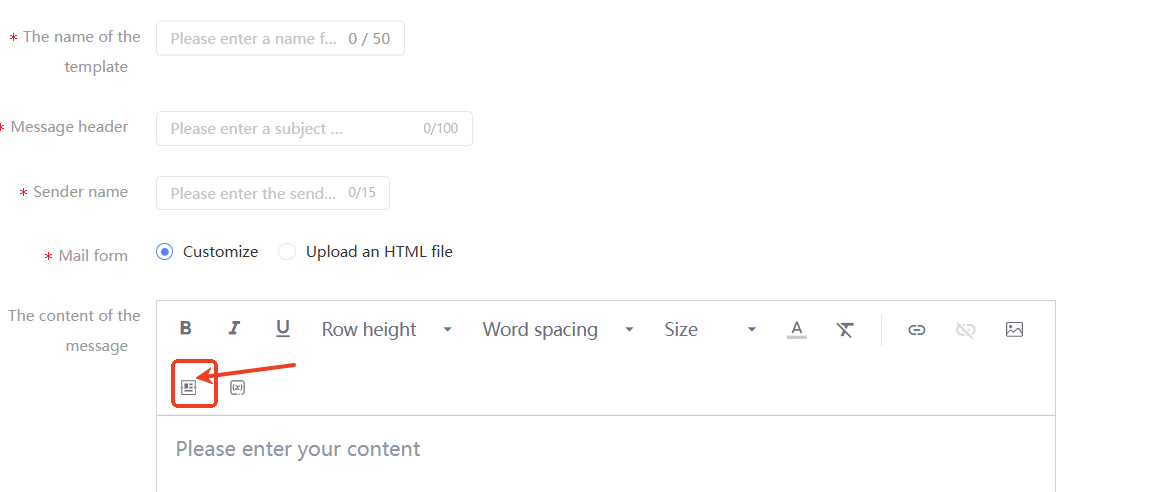Image resolution: width=1162 pixels, height=492 pixels.
Task: Click the Upload an HTML file label
Action: click(x=379, y=252)
